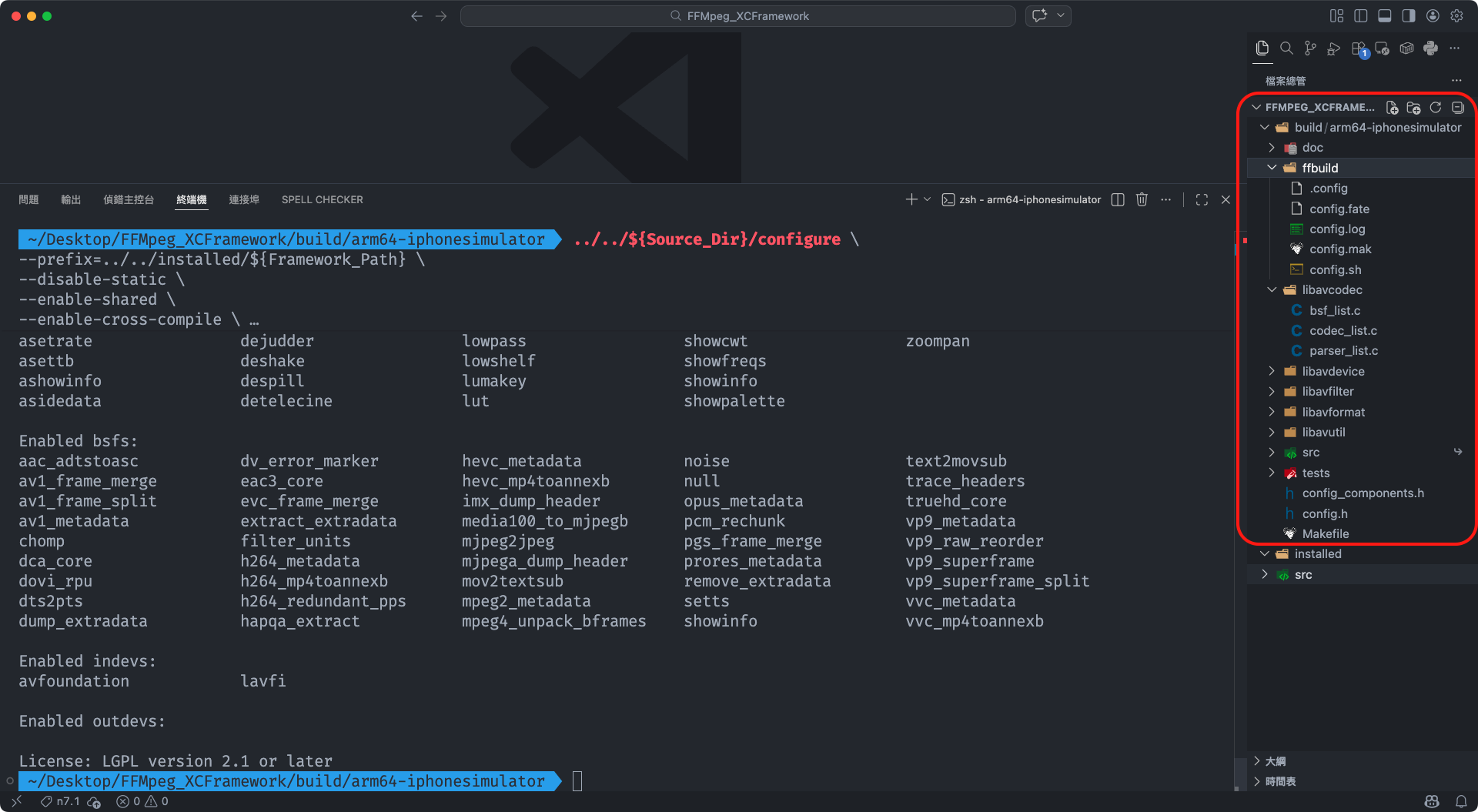Refresh the file explorer tree
The width and height of the screenshot is (1478, 812).
1436,108
